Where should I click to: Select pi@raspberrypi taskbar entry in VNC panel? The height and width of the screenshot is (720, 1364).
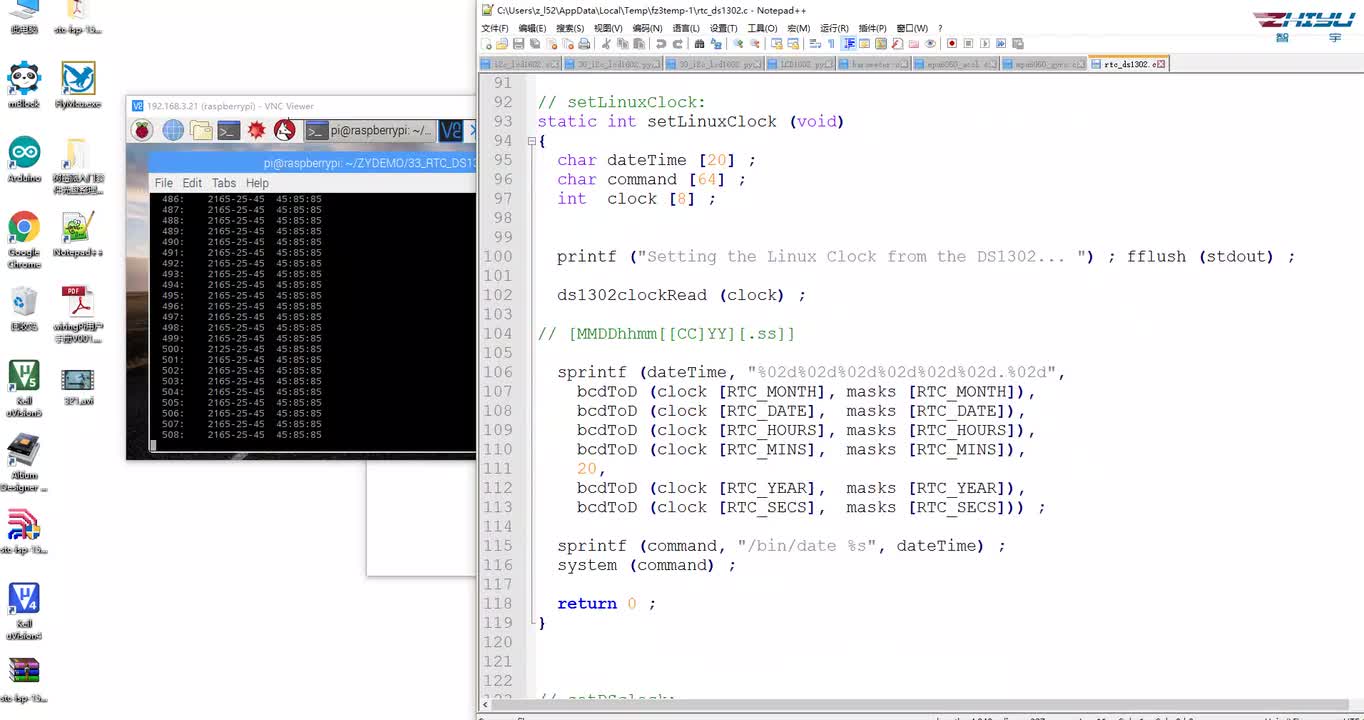pos(370,130)
